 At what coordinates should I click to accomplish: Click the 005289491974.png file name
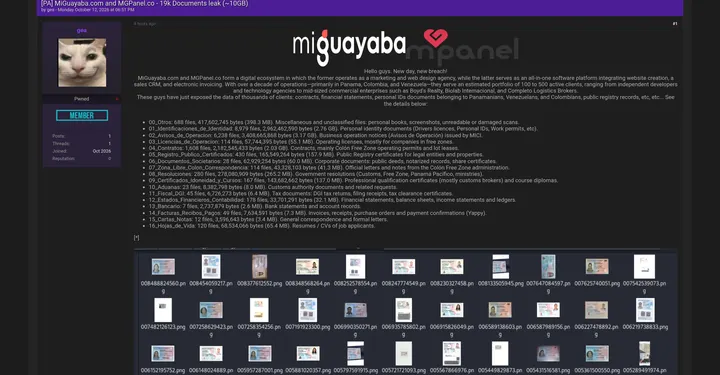tap(645, 370)
